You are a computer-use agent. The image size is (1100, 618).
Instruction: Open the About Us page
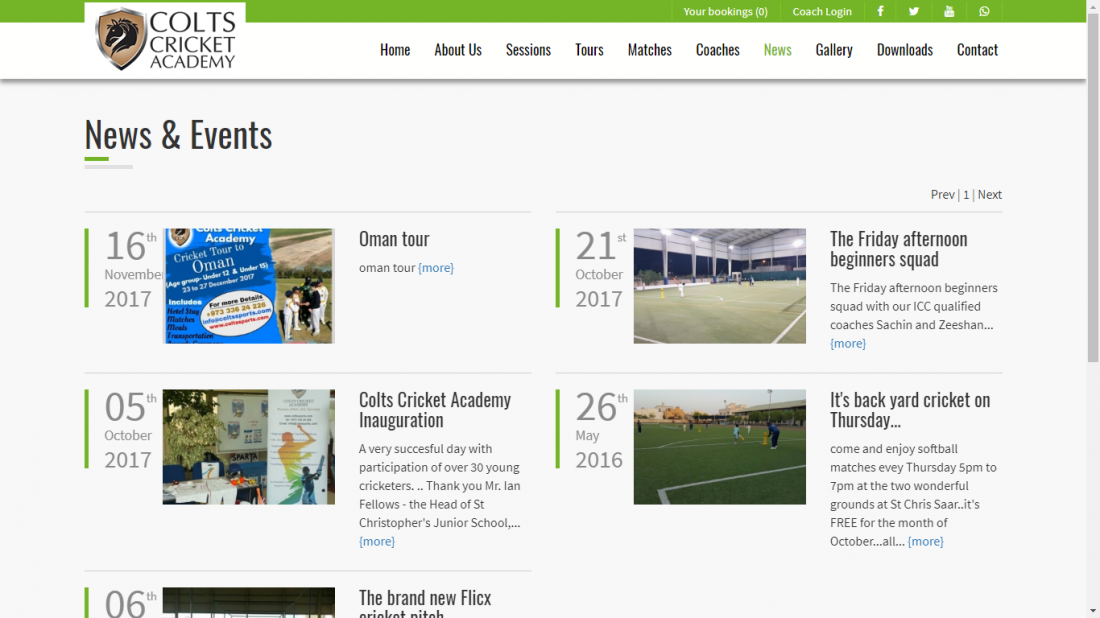457,50
